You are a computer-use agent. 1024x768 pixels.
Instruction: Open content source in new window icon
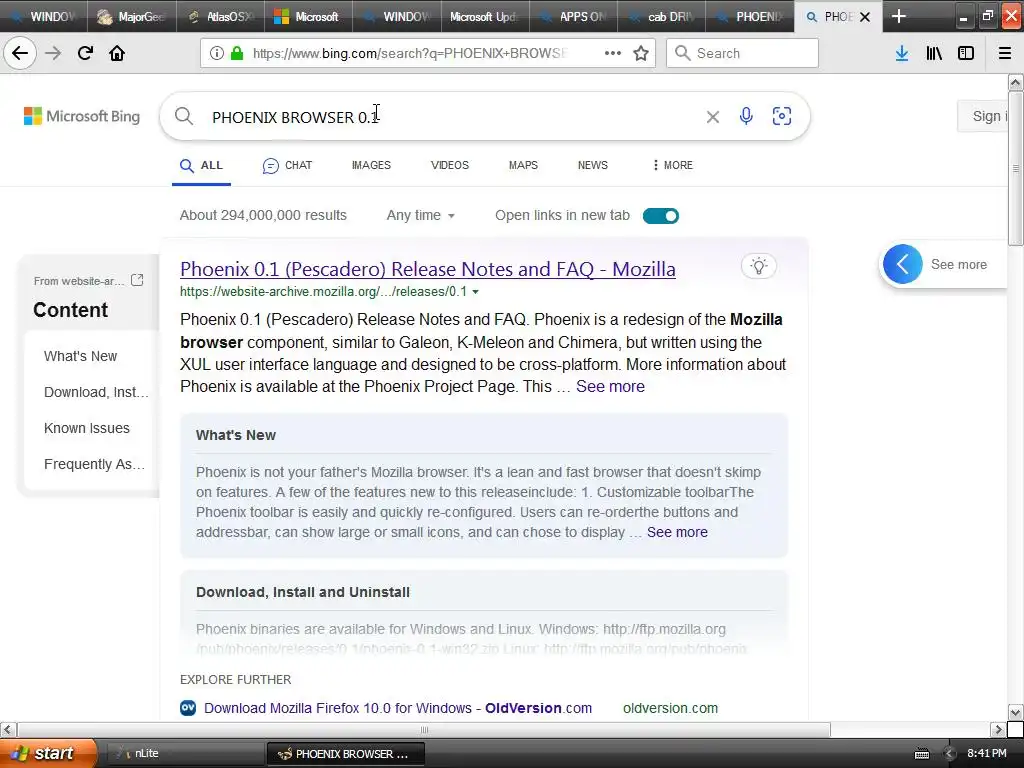pos(137,280)
